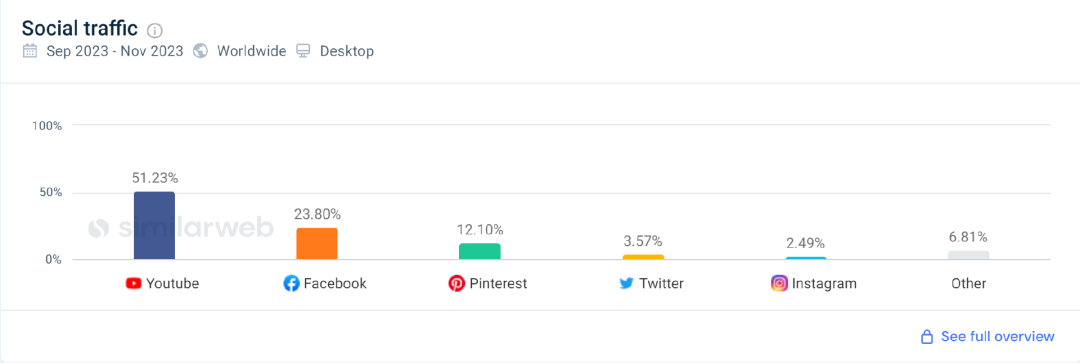The image size is (1080, 363).
Task: Click the Facebook logo icon
Action: point(291,283)
